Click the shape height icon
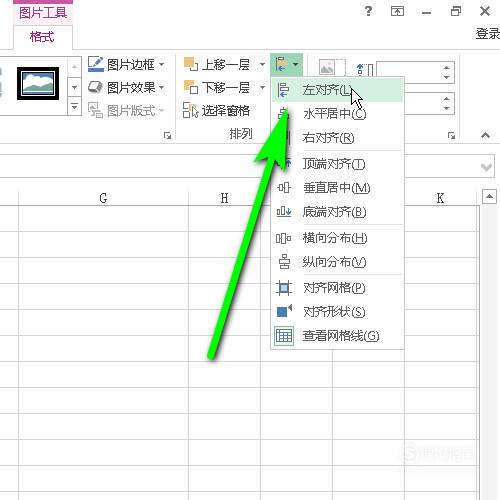The image size is (500, 500). [365, 69]
